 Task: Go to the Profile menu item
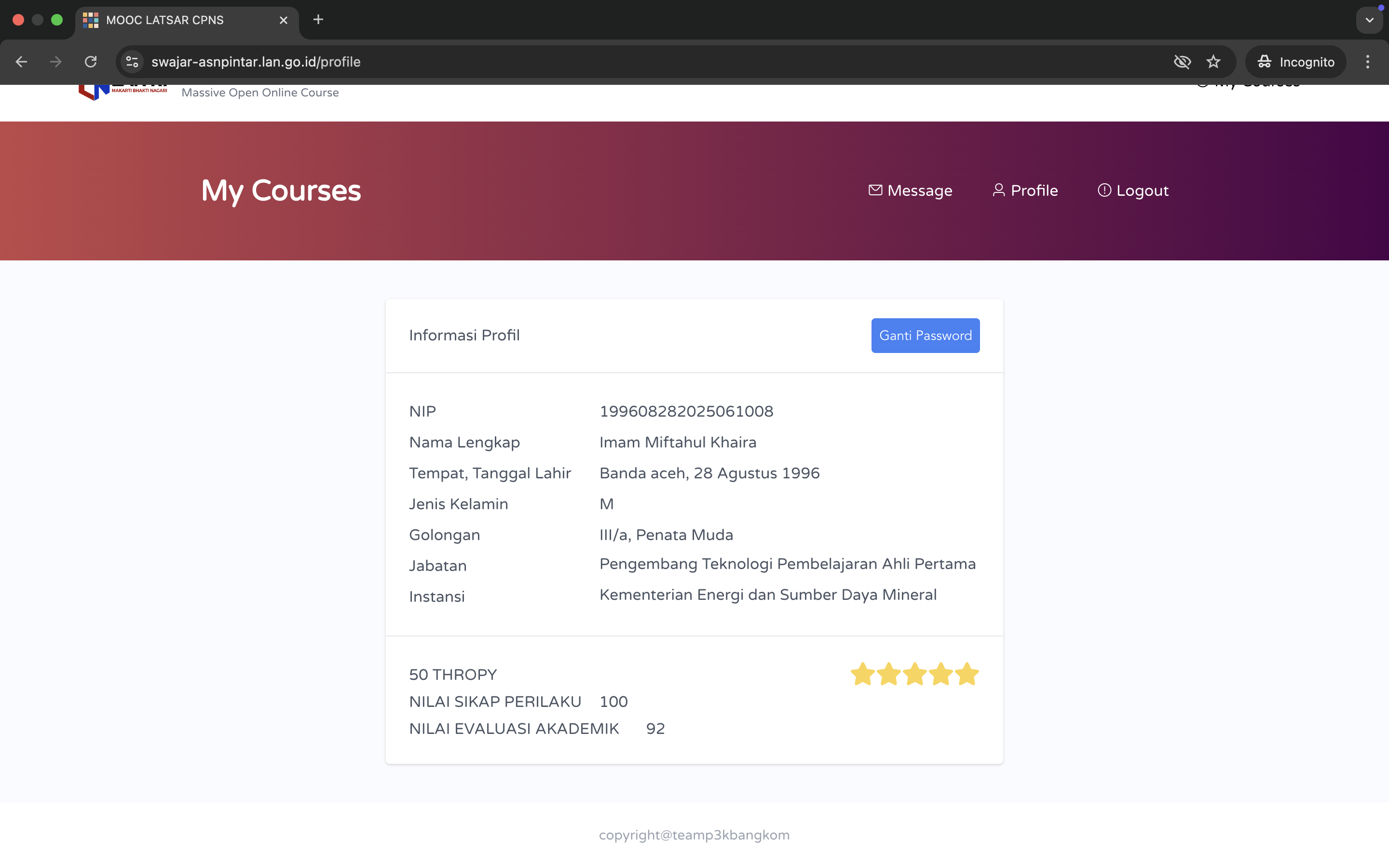1025,190
